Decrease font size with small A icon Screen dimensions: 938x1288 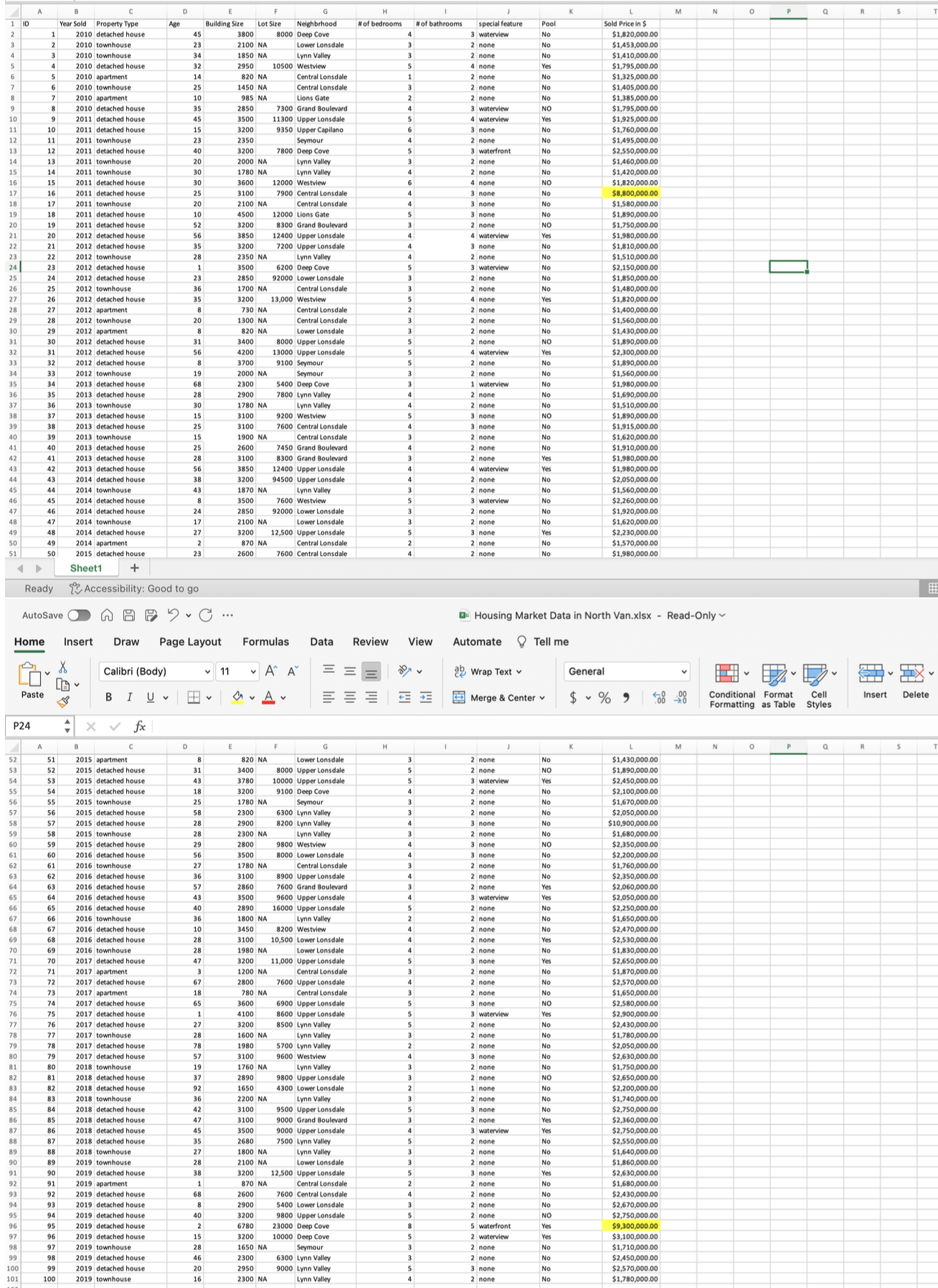tap(292, 671)
